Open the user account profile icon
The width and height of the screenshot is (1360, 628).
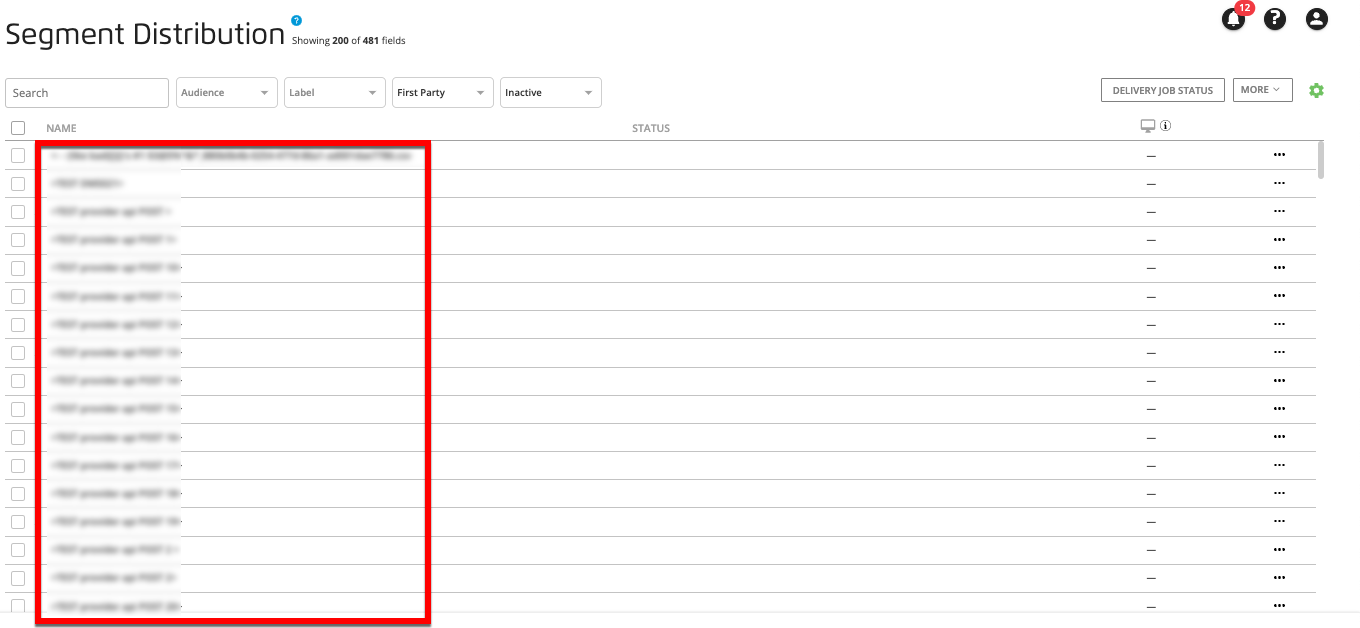coord(1317,19)
